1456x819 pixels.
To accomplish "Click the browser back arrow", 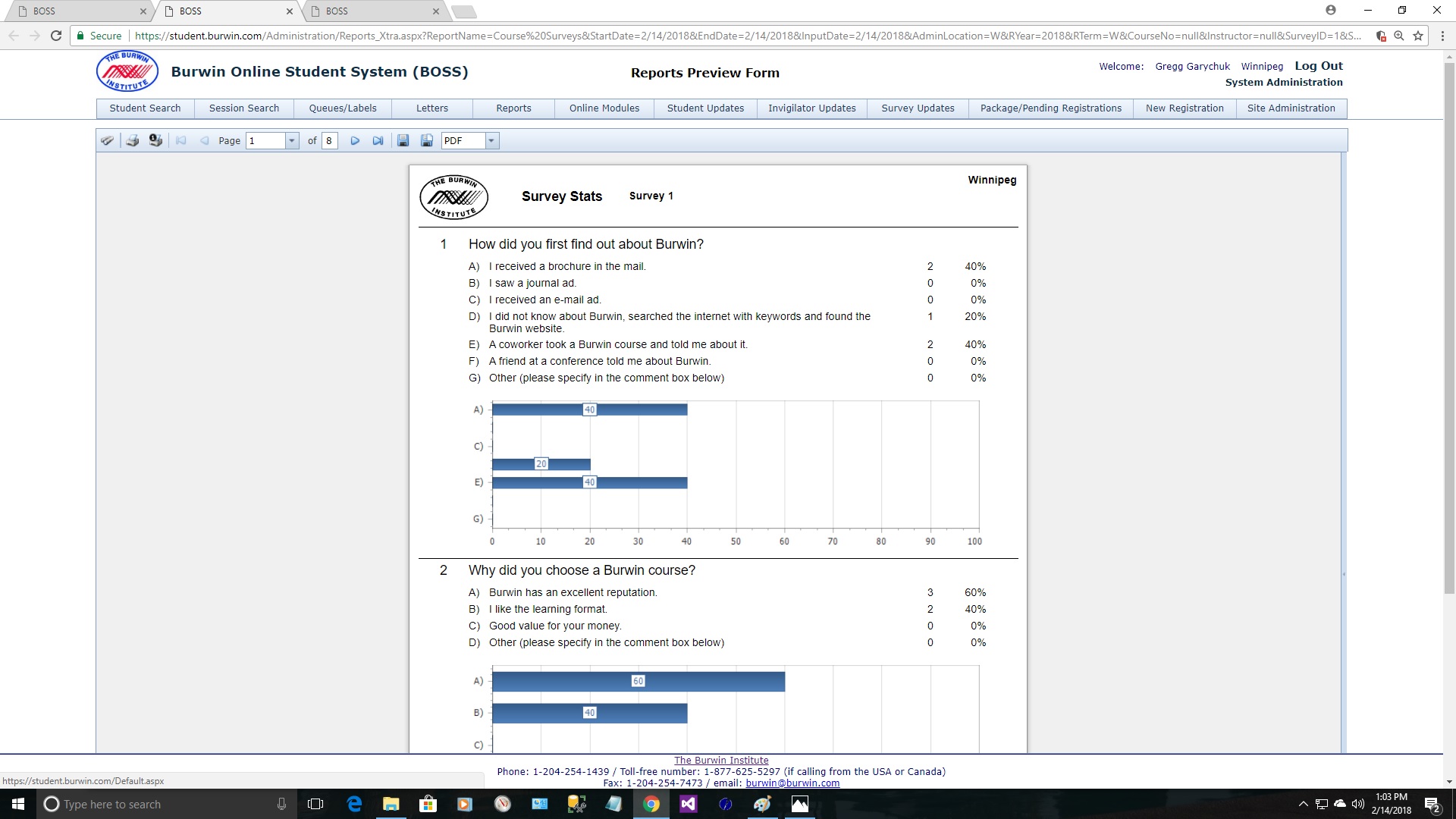I will click(14, 36).
